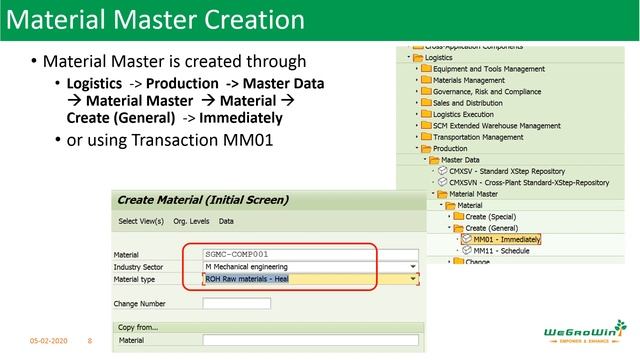Select the 'Create (Special)' tree label
This screenshot has height=360, width=640.
tap(491, 217)
